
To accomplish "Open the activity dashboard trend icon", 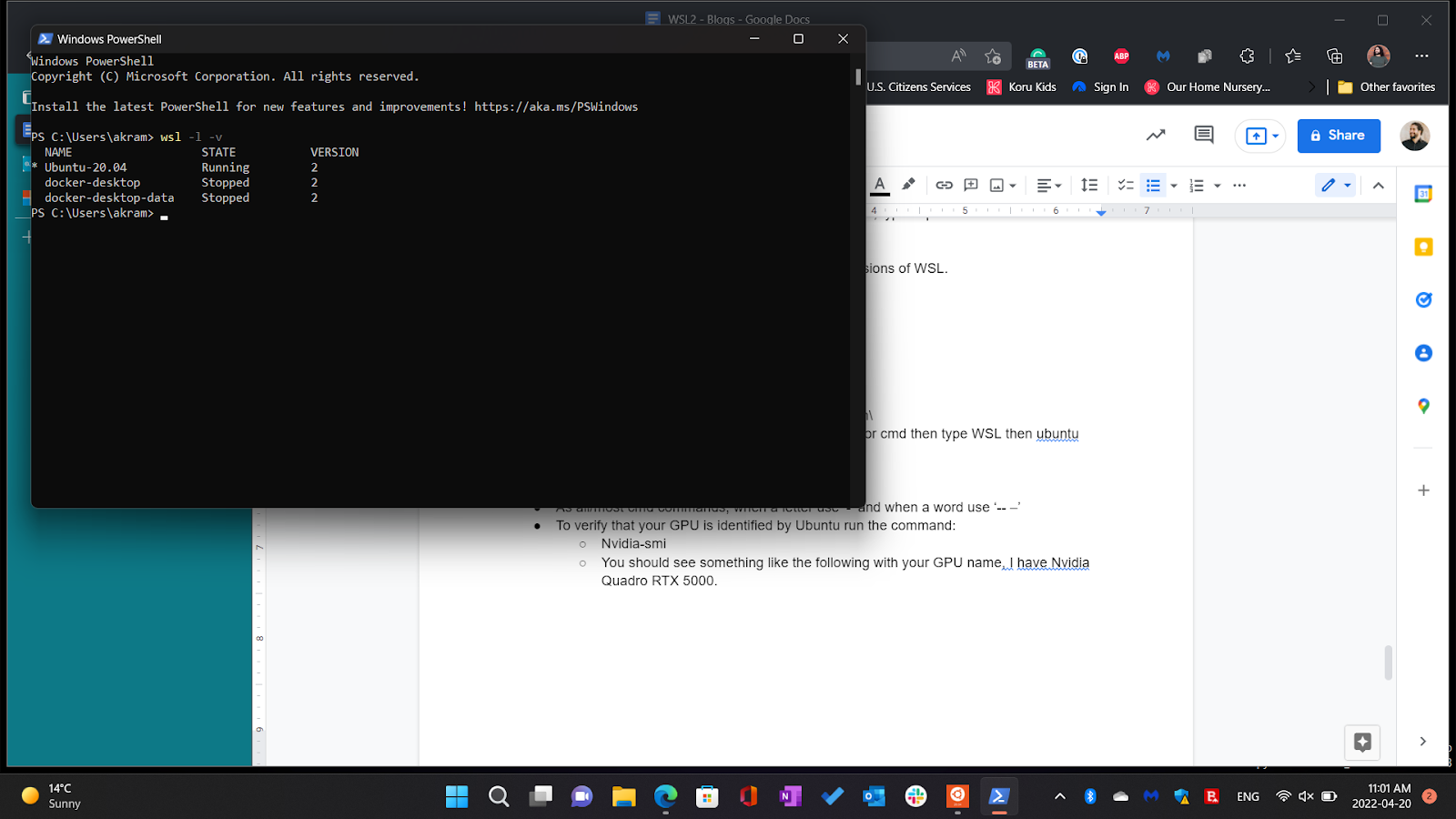I will click(1156, 136).
